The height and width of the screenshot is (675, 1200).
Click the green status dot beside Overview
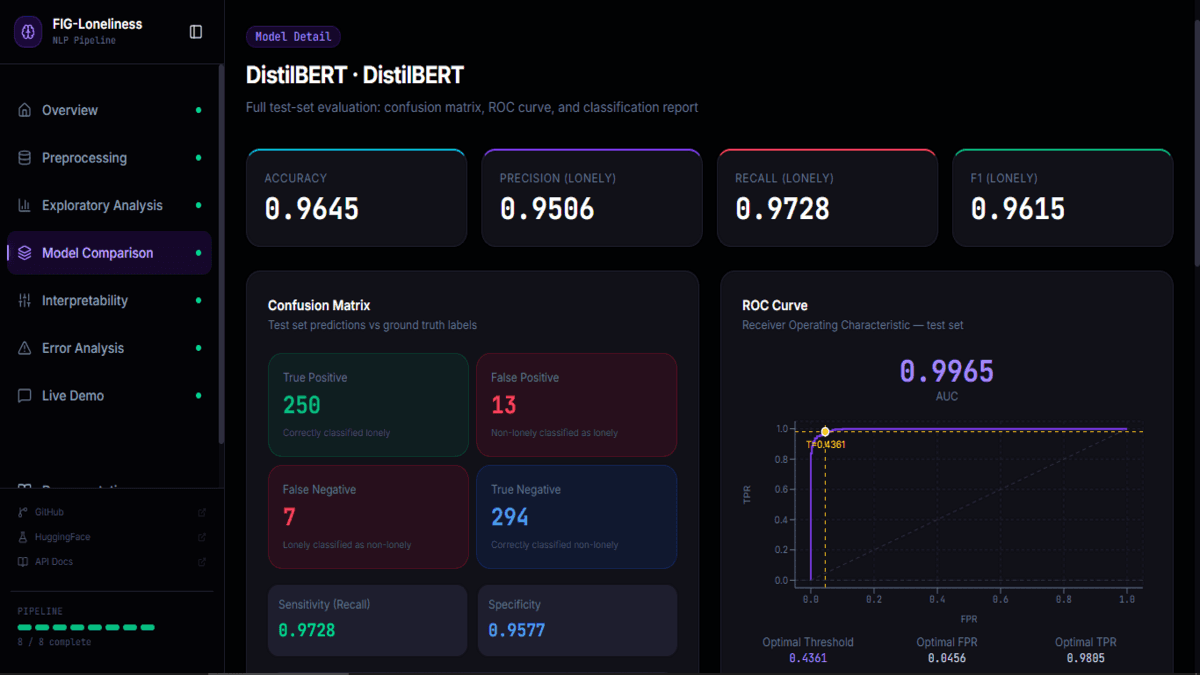click(199, 110)
